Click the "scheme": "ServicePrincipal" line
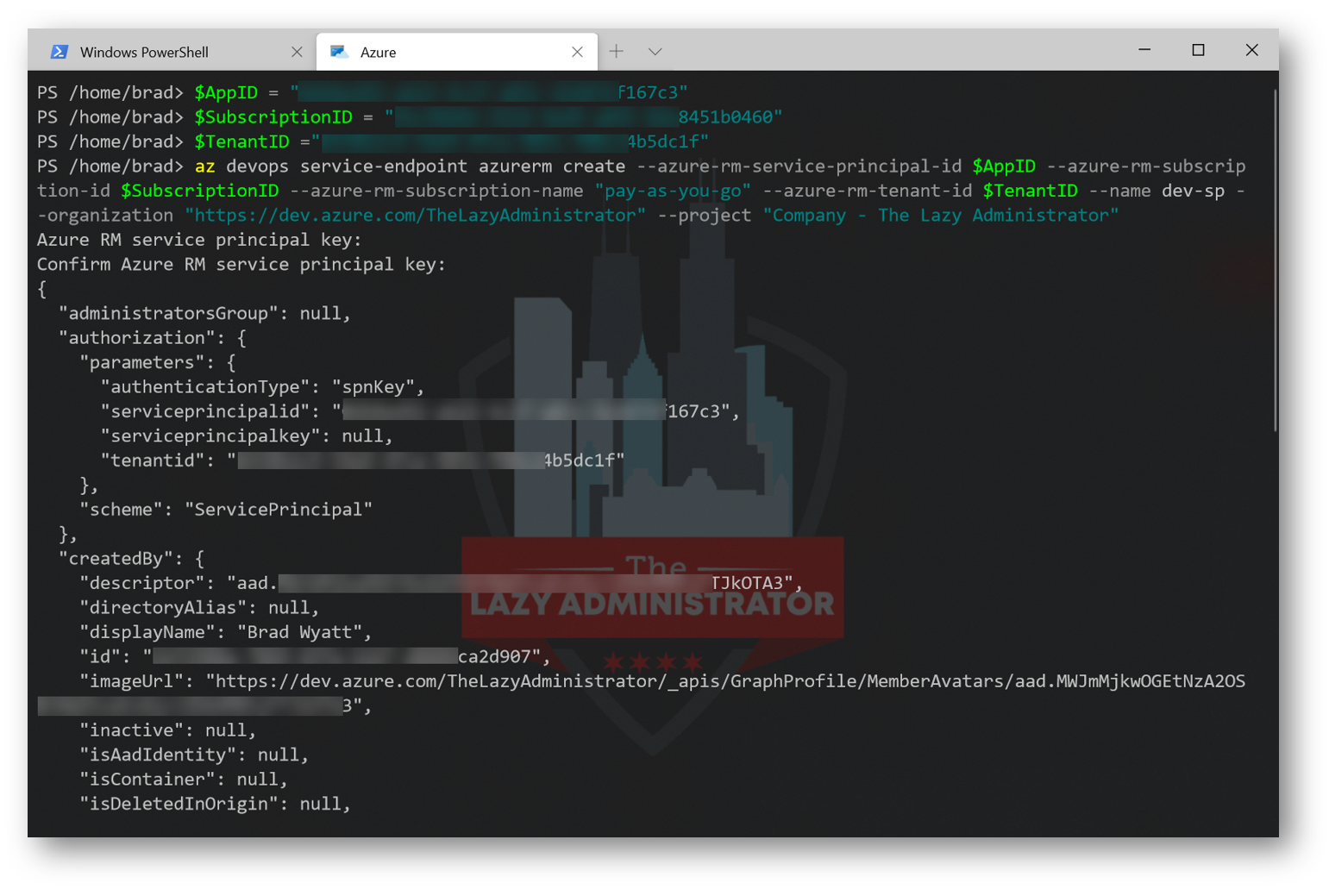The width and height of the screenshot is (1329, 896). pyautogui.click(x=226, y=509)
